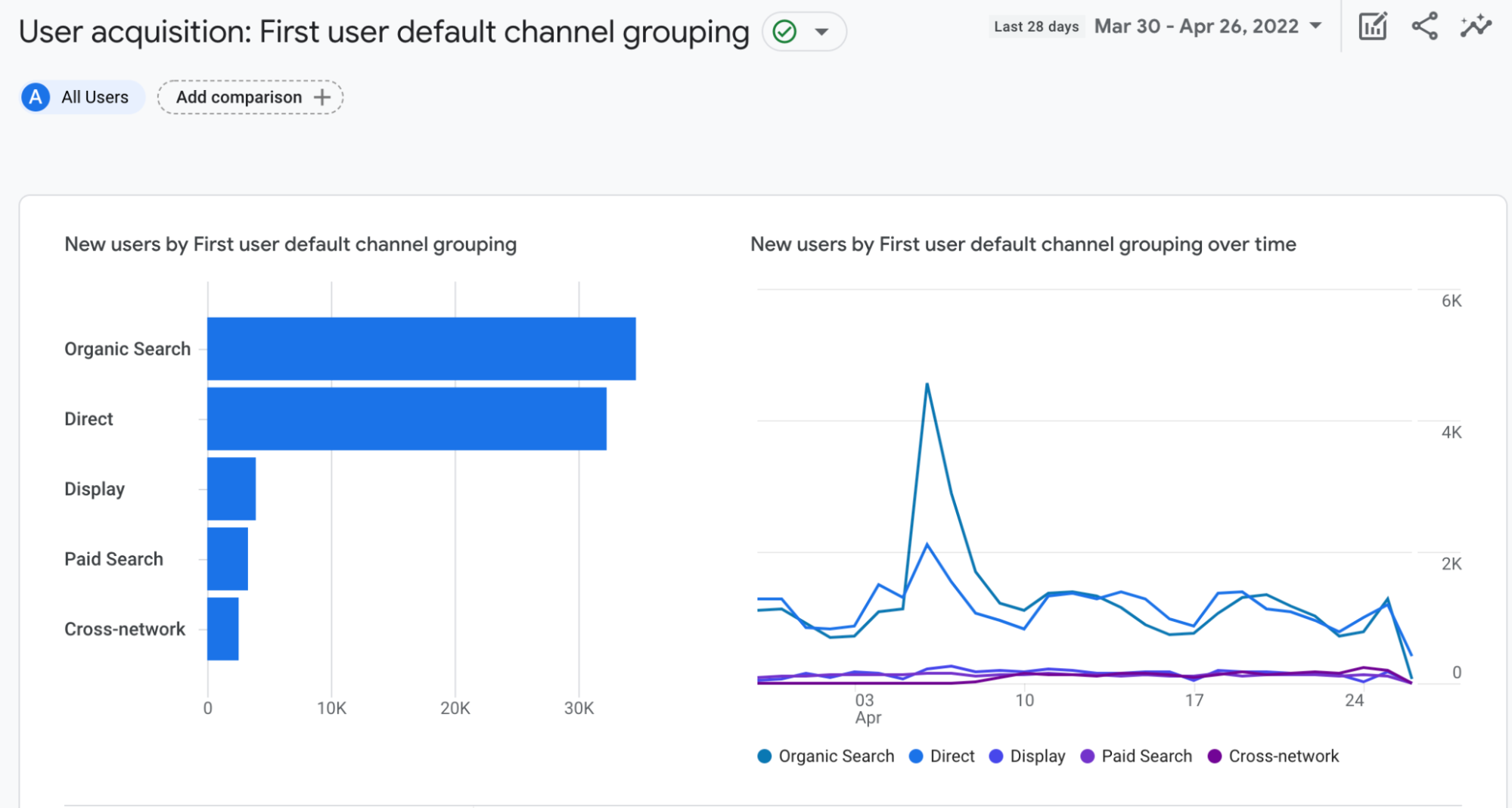This screenshot has width=1512, height=808.
Task: Click the Paid Search bar in chart
Action: pyautogui.click(x=228, y=559)
